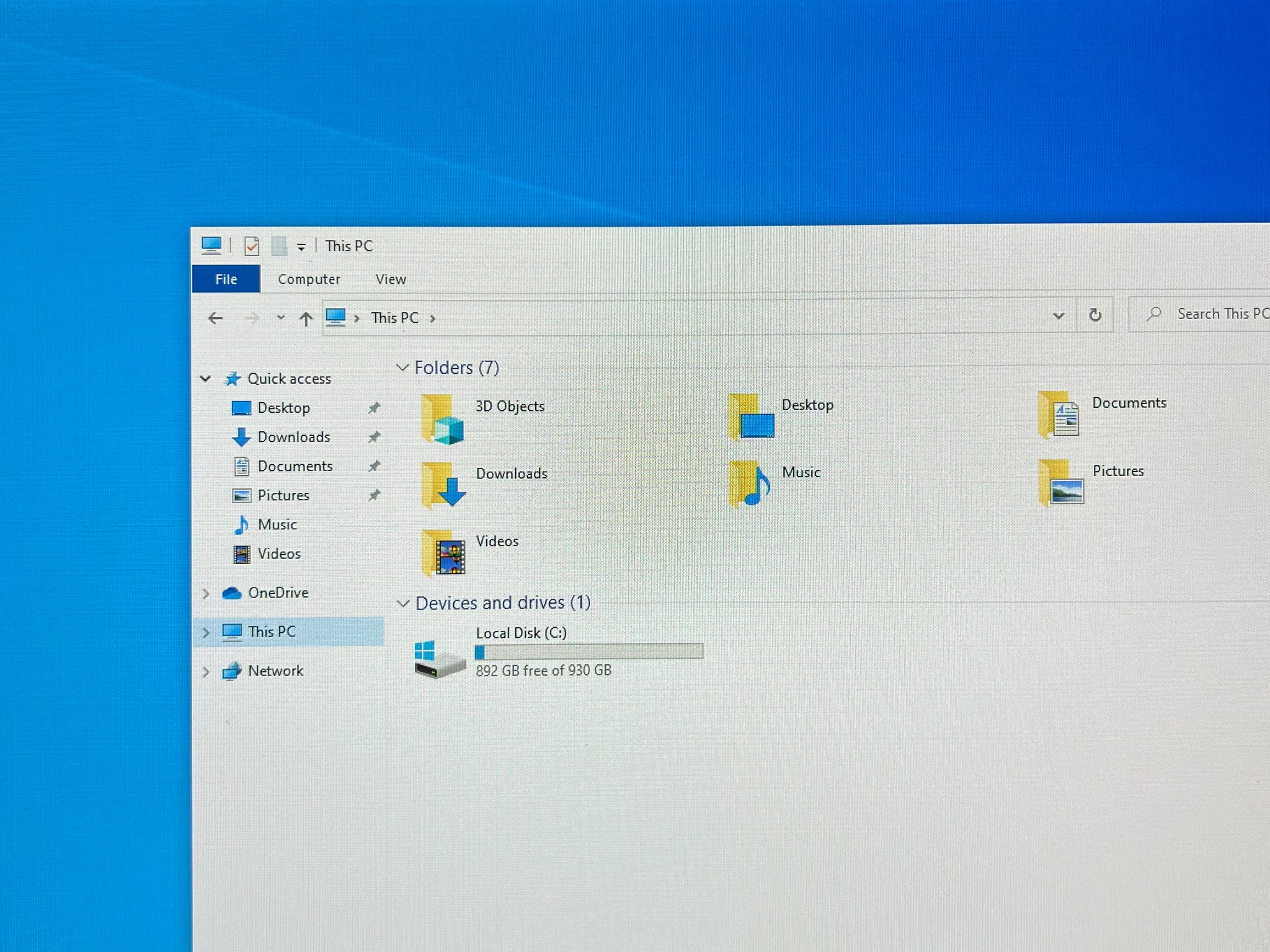This screenshot has height=952, width=1270.
Task: Click the search magnifier icon
Action: 1153,314
